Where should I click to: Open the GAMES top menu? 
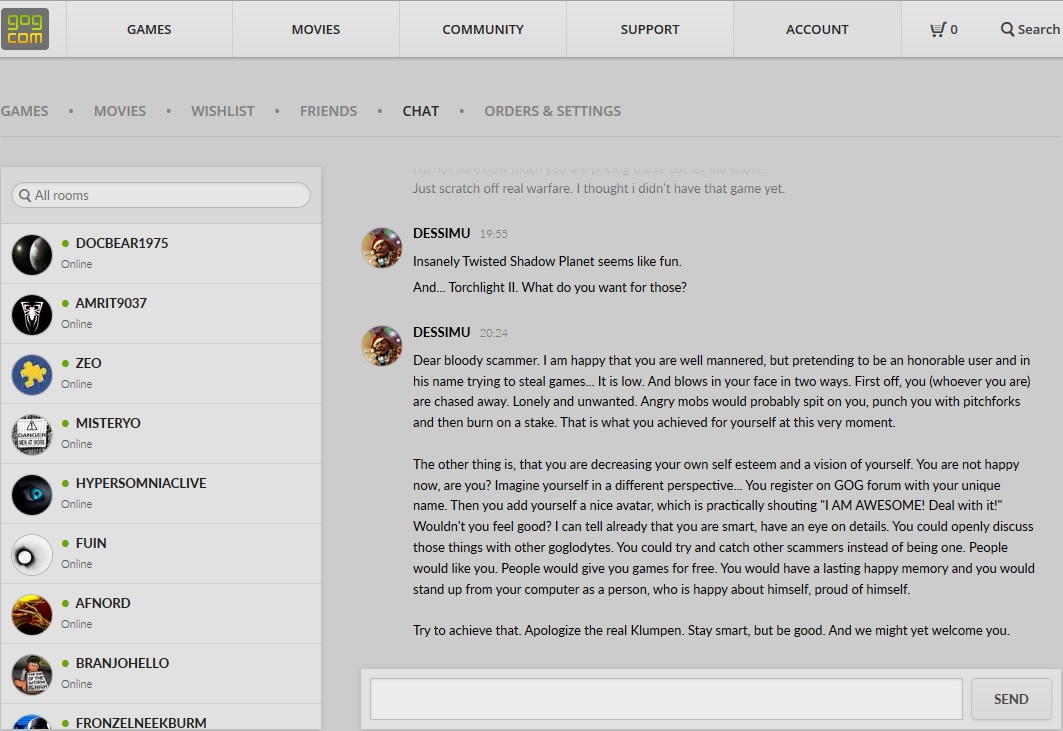[x=149, y=29]
